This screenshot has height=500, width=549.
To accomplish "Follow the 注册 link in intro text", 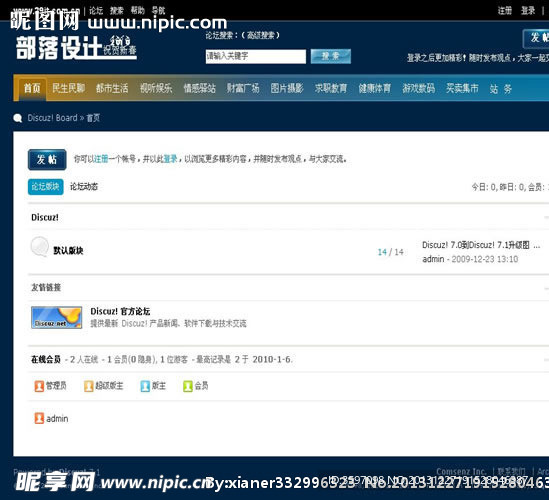I will pos(101,159).
